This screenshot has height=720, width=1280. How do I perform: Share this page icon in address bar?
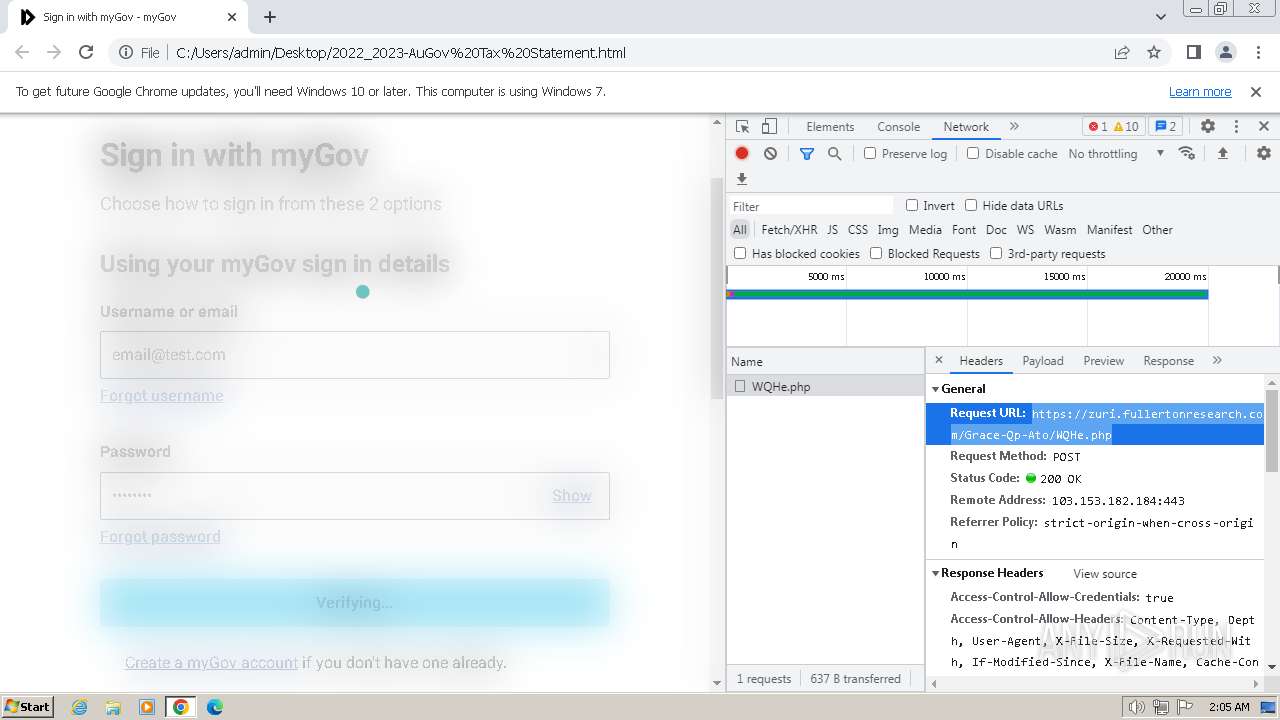pyautogui.click(x=1122, y=52)
